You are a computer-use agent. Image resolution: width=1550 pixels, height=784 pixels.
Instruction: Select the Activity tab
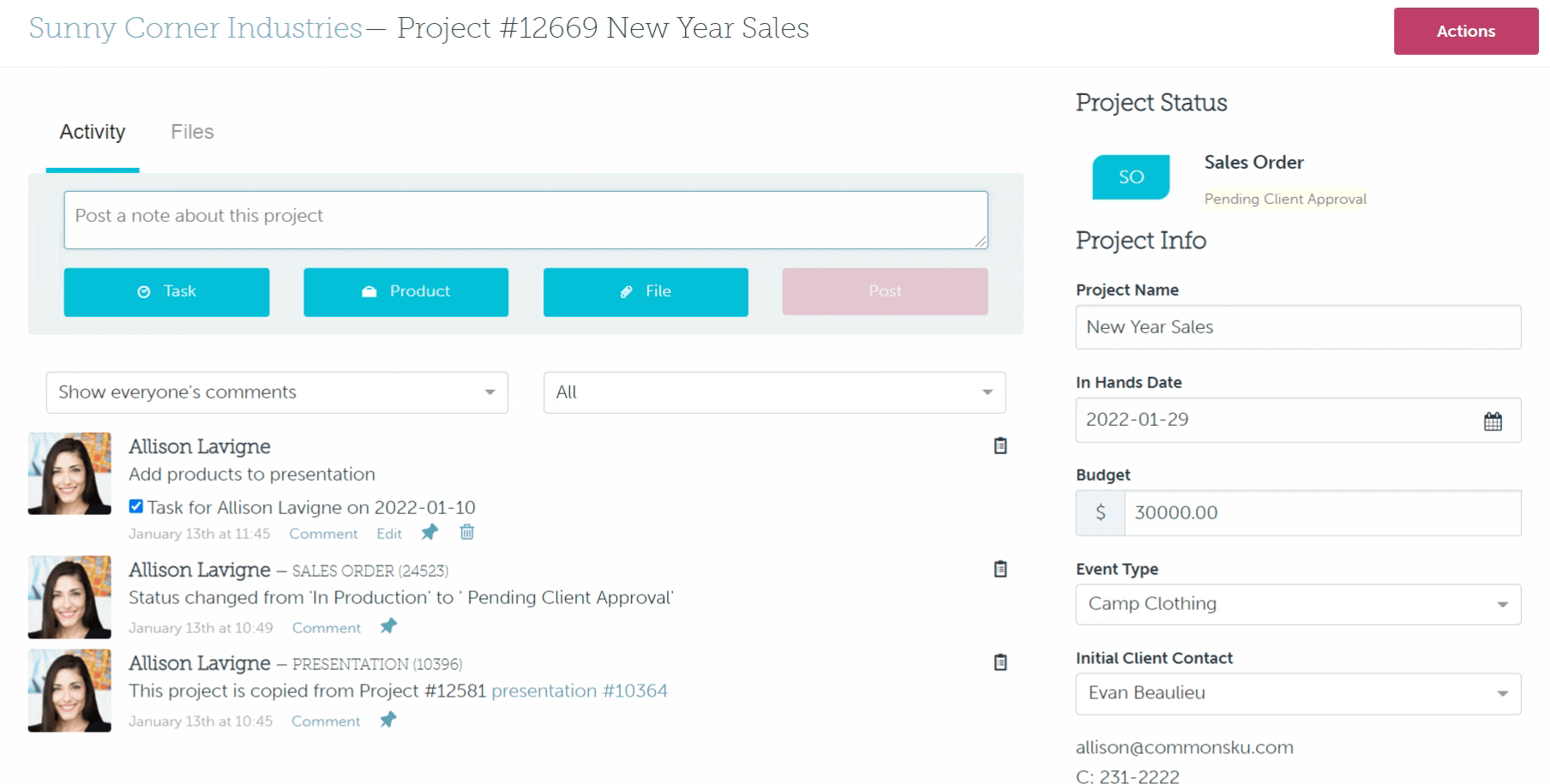[93, 132]
